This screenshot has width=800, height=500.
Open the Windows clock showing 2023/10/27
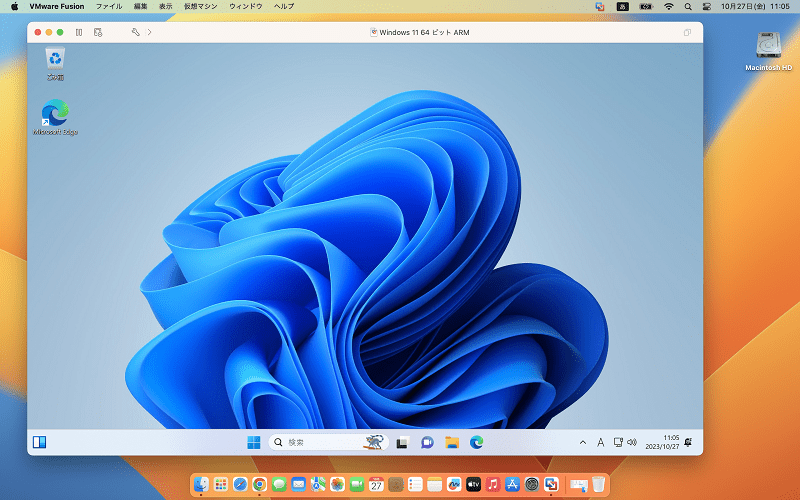click(x=662, y=442)
